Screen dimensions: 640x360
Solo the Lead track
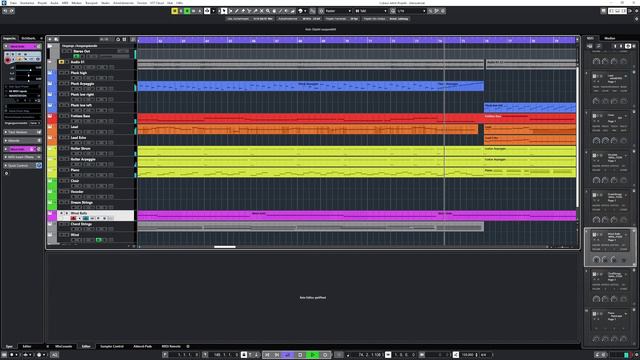tap(67, 127)
